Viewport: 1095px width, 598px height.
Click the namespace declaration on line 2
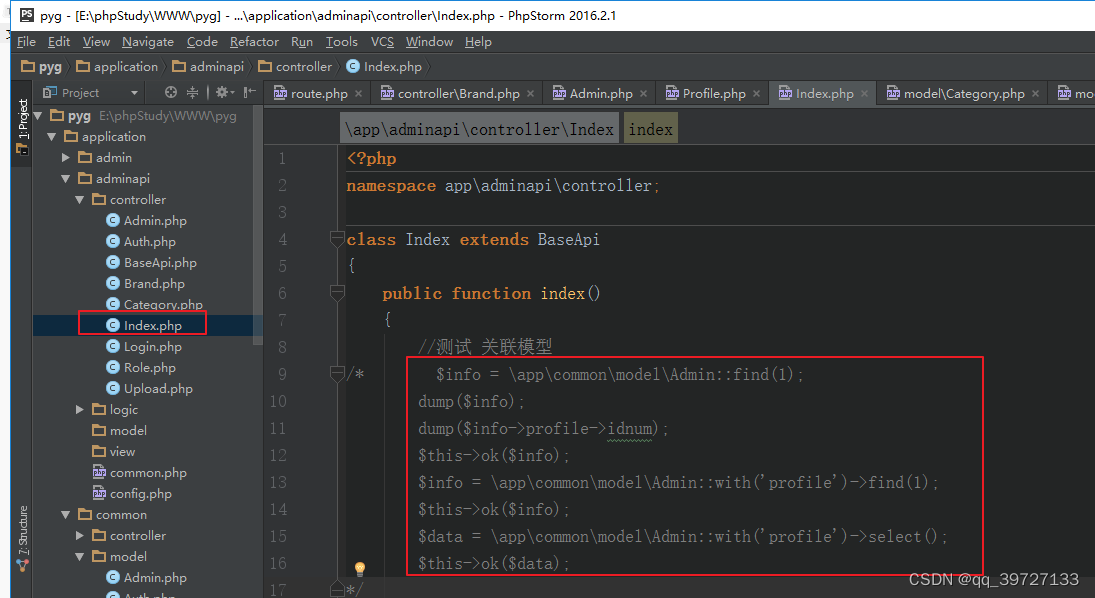tap(503, 185)
